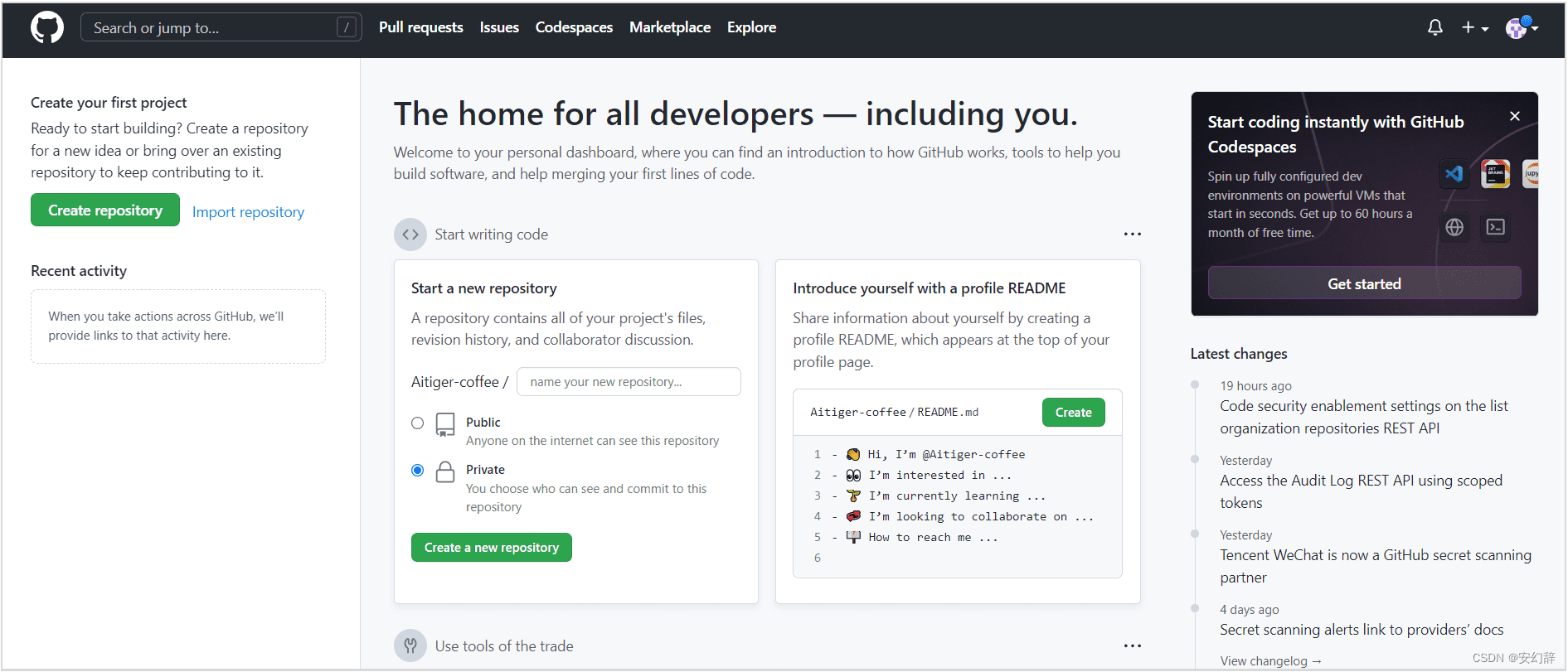Screen dimensions: 1568x672
Task: Open Secret scanning alerts link to providers' docs
Action: (x=1362, y=630)
